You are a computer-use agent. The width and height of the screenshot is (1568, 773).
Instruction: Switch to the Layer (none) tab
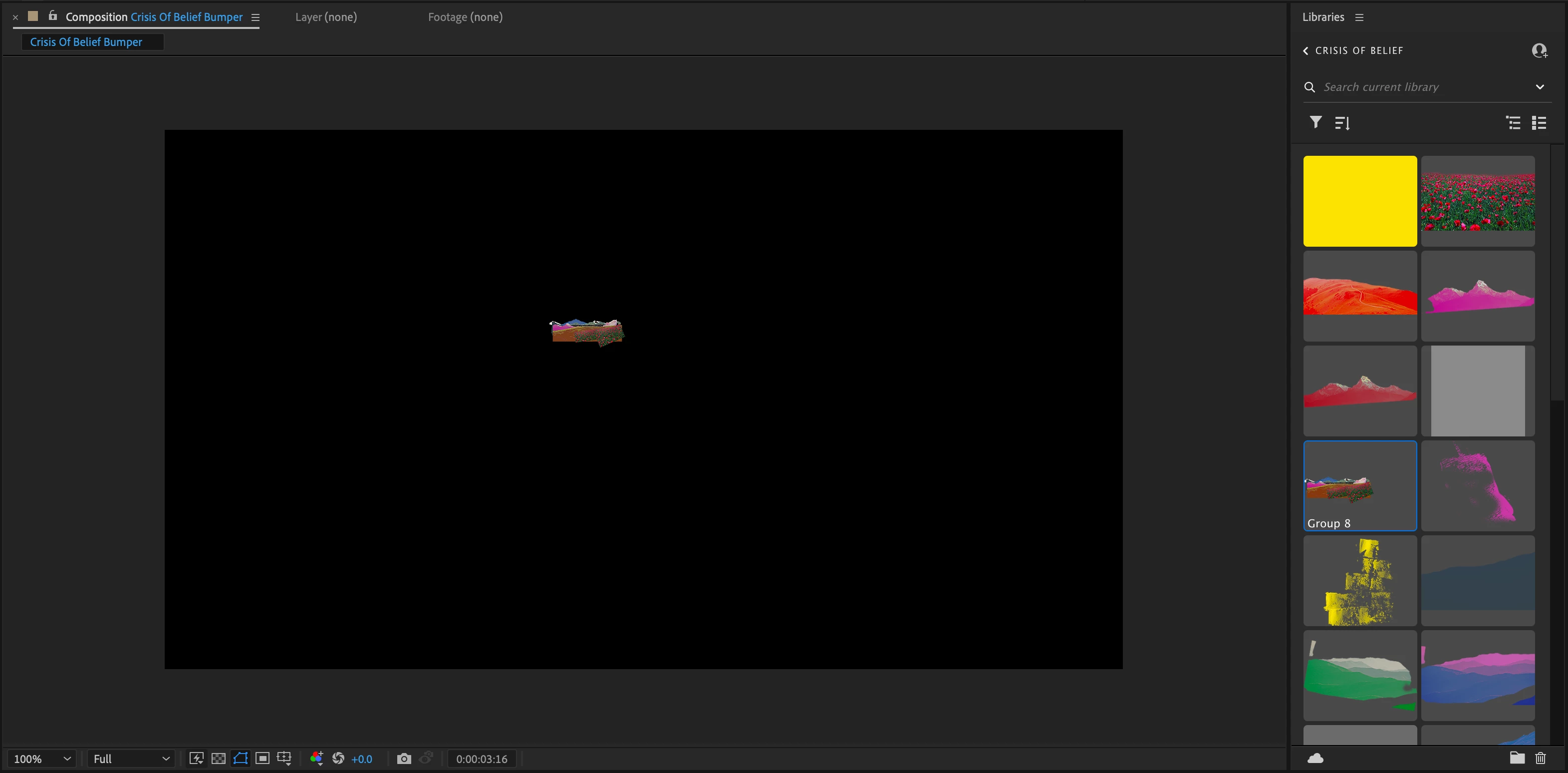(x=326, y=17)
